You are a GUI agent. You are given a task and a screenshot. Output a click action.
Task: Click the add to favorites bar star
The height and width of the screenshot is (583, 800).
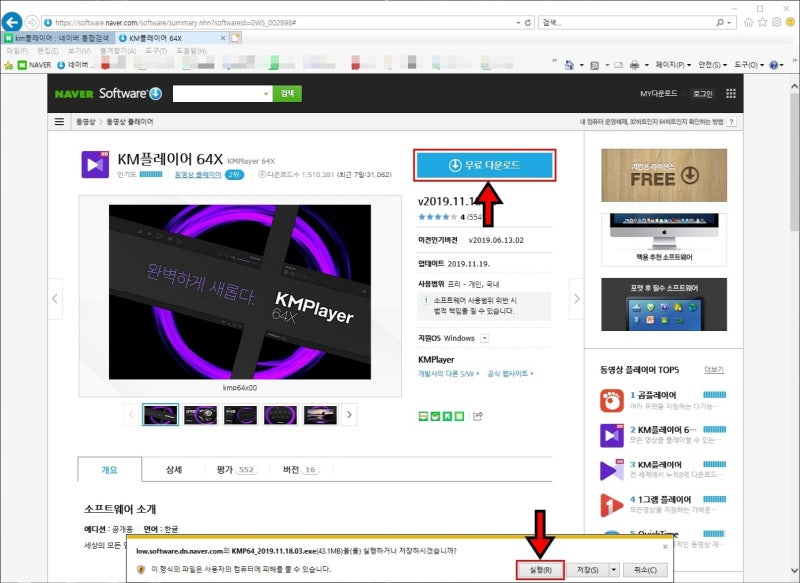coord(8,65)
